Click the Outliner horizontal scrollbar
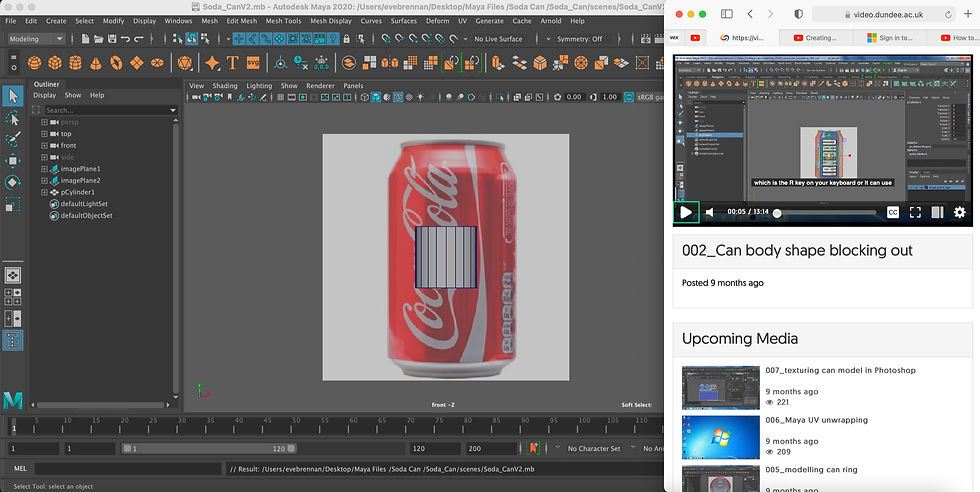 [x=102, y=404]
